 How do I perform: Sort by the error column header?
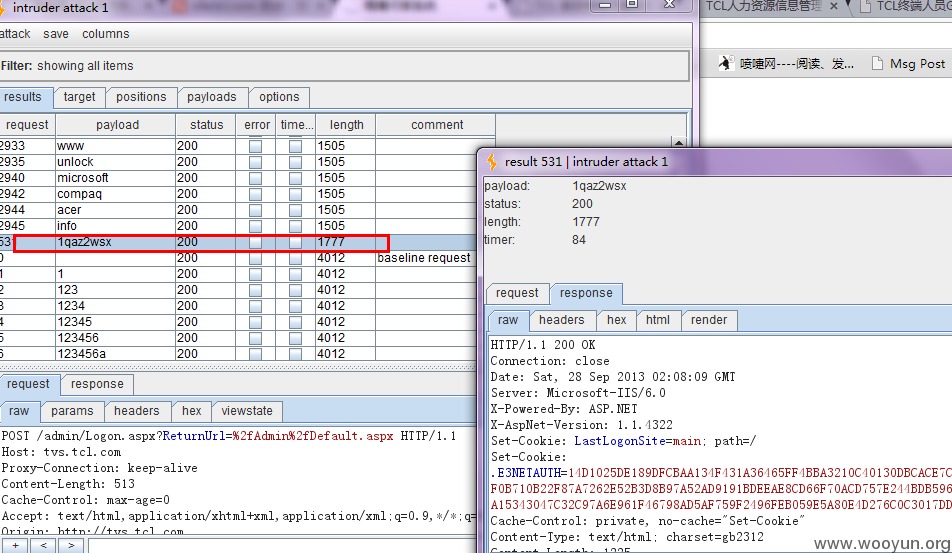(257, 125)
